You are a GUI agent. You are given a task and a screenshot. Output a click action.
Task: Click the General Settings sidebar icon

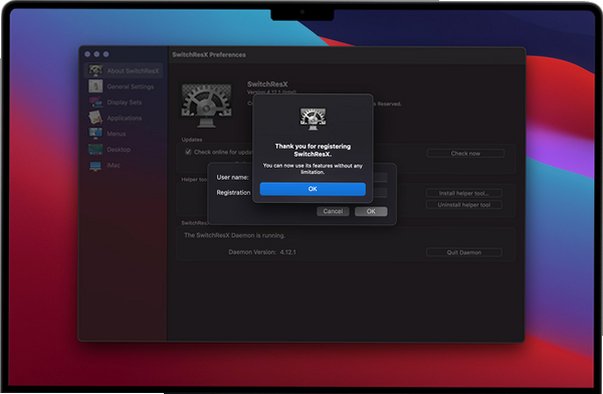95,86
